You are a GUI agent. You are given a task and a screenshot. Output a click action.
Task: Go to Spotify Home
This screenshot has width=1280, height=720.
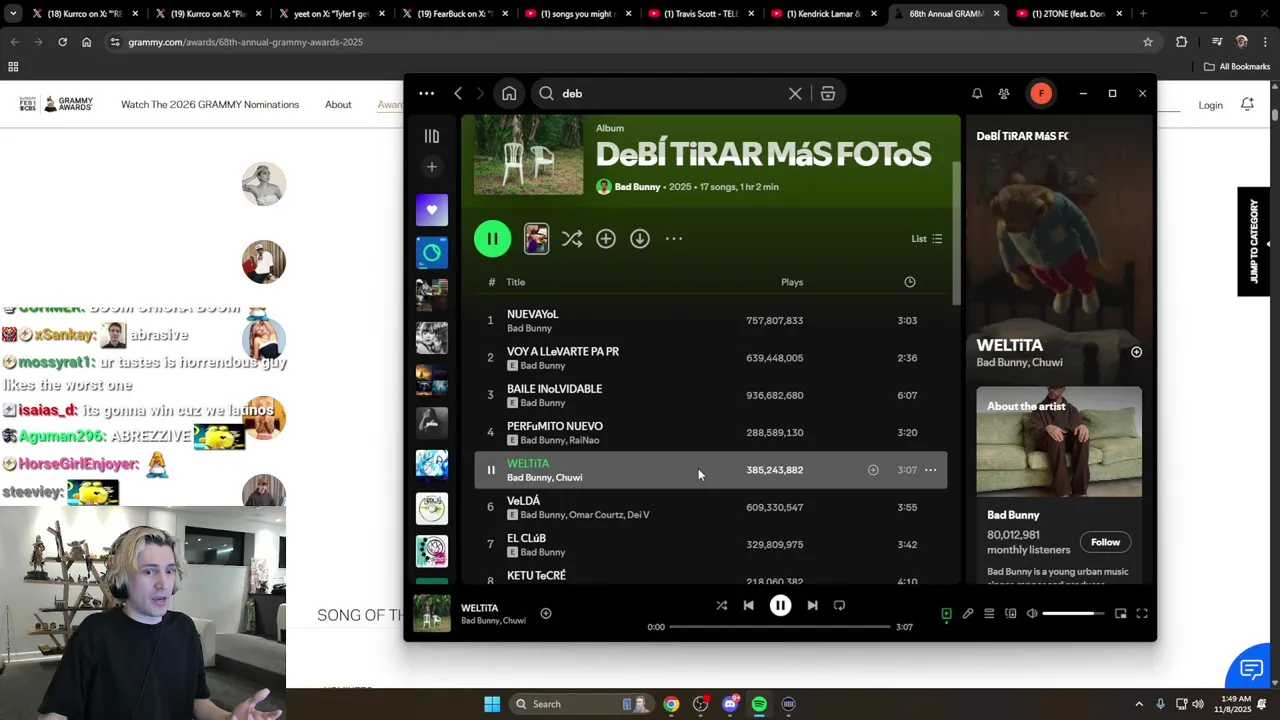point(509,93)
